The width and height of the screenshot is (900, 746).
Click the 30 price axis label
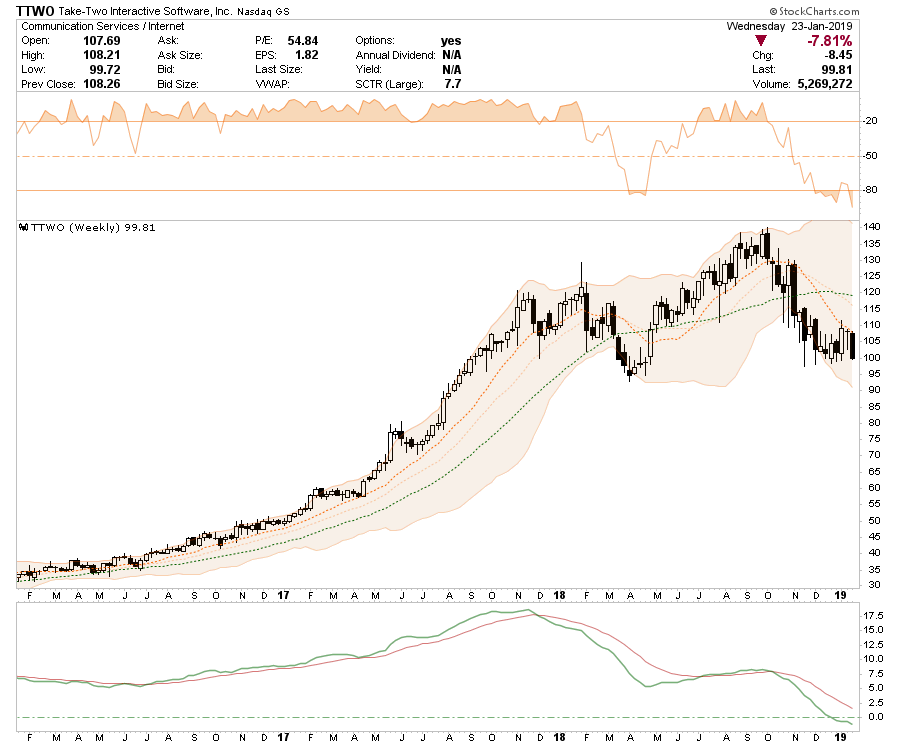(874, 585)
